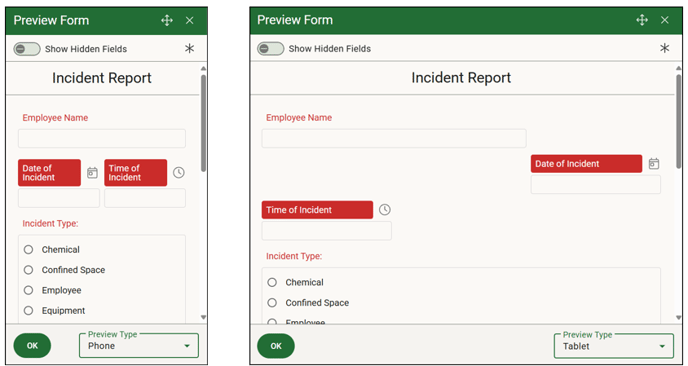Click red Date of Incident label, Phone preview
The height and width of the screenshot is (366, 688).
click(49, 172)
